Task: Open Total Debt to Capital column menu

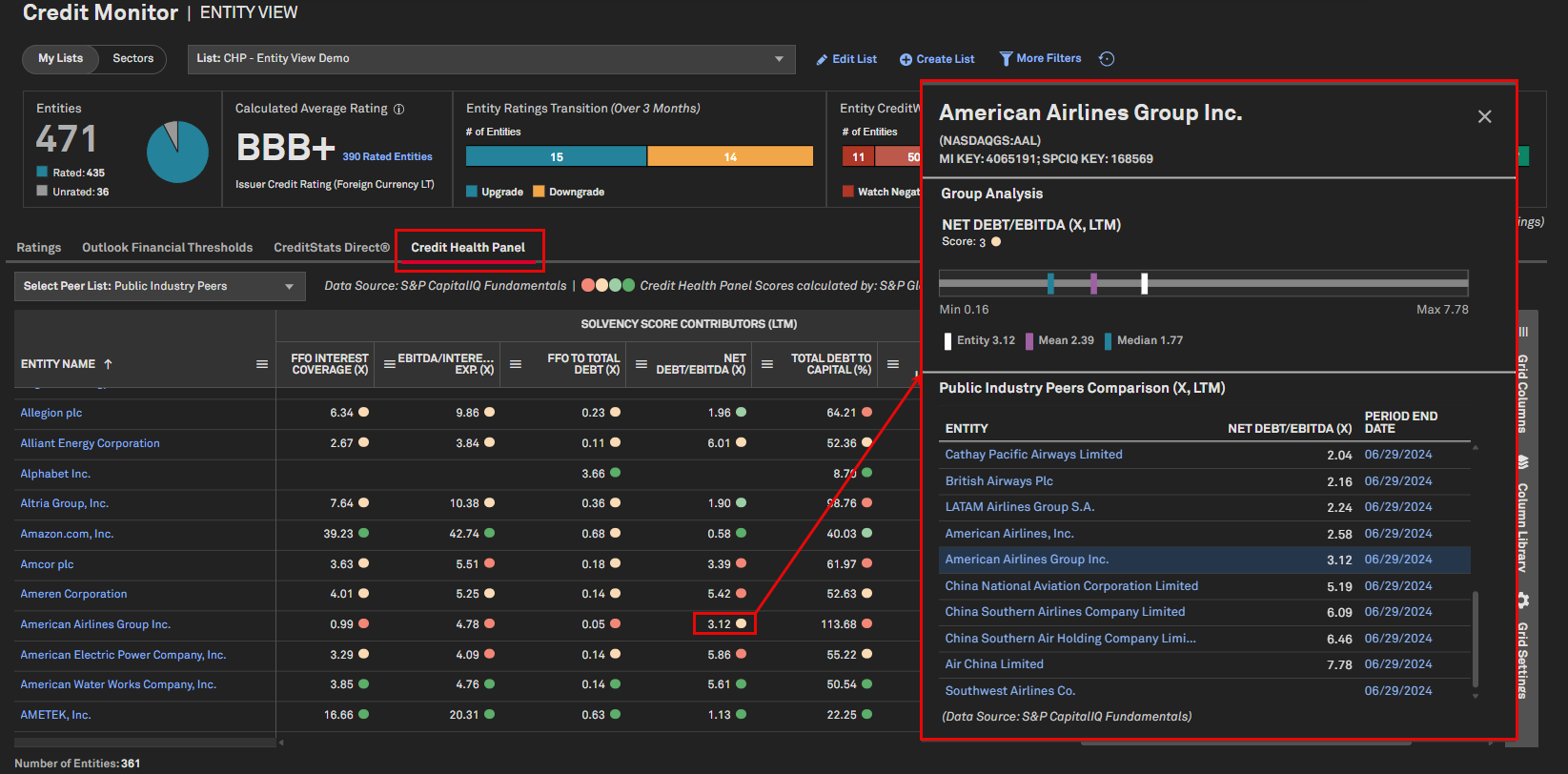Action: [767, 364]
